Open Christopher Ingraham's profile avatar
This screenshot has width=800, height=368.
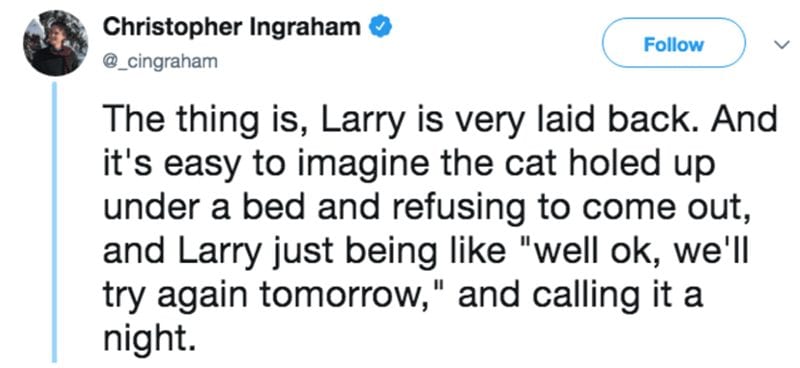[x=56, y=43]
